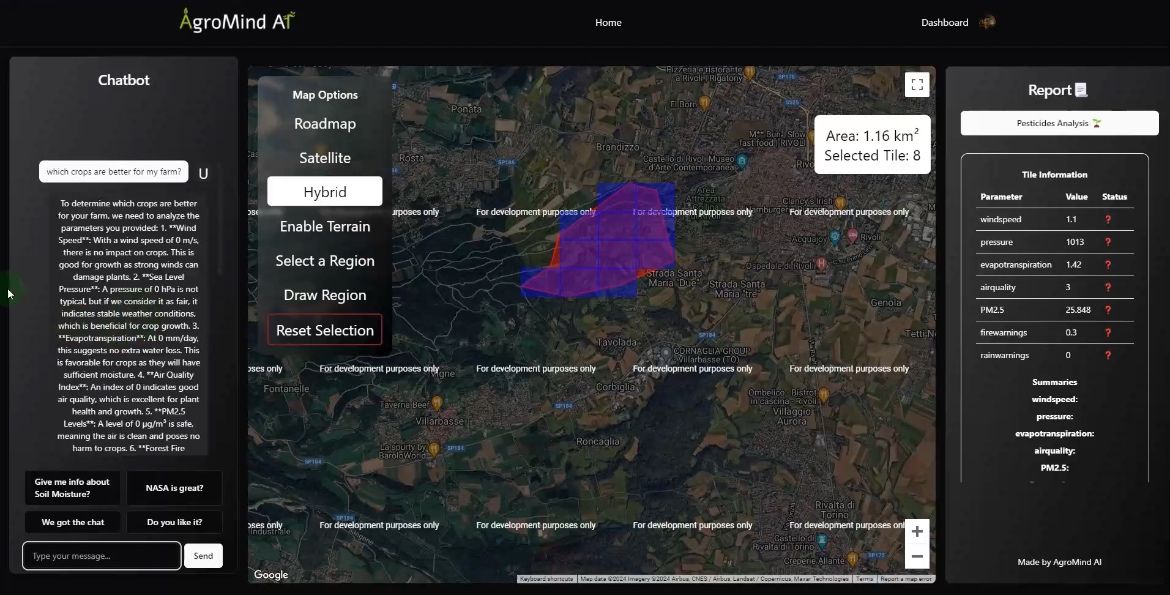Choose the 'NASA is great?' suggestion
1170x595 pixels.
click(x=174, y=487)
